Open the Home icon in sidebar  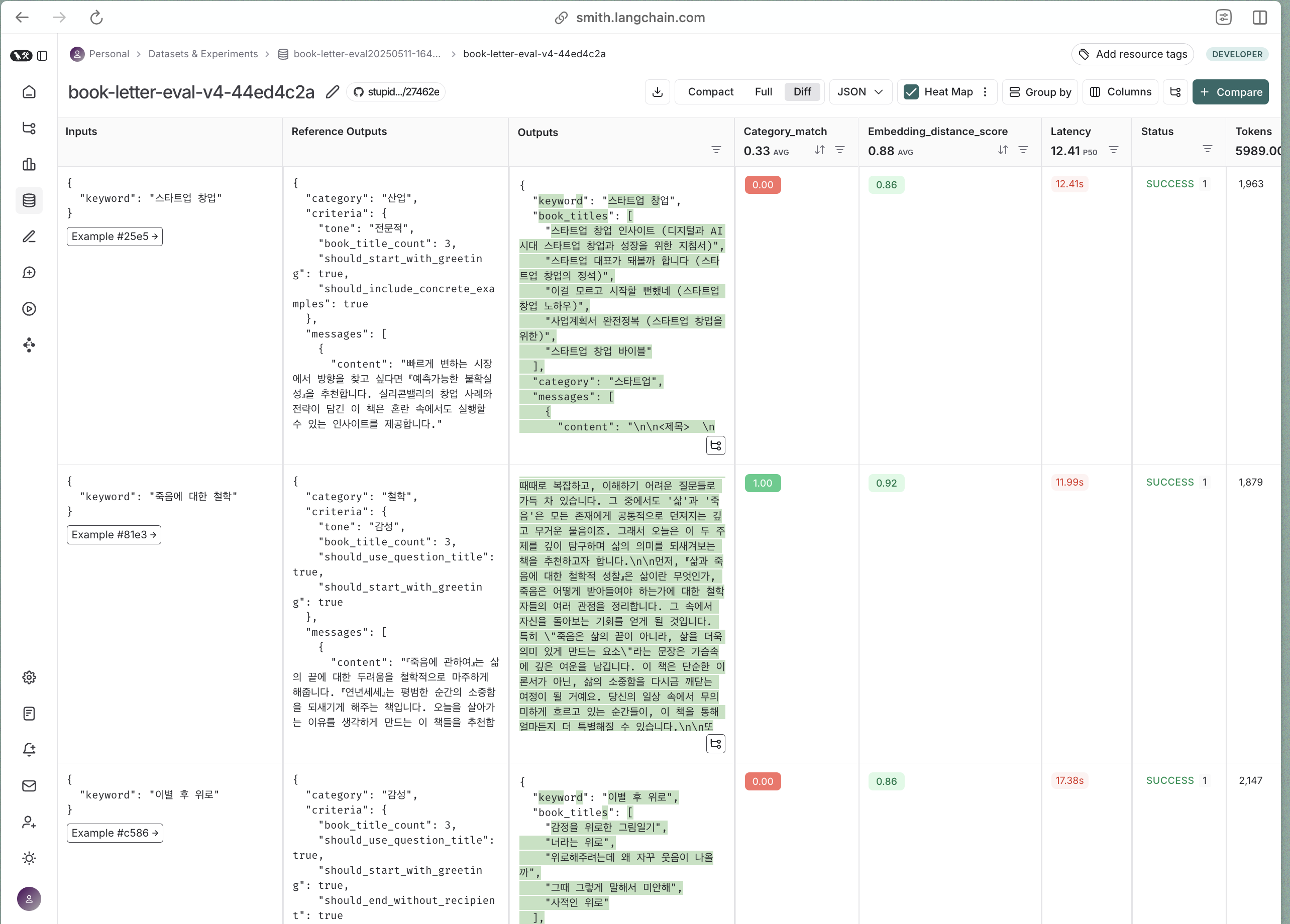pos(29,92)
